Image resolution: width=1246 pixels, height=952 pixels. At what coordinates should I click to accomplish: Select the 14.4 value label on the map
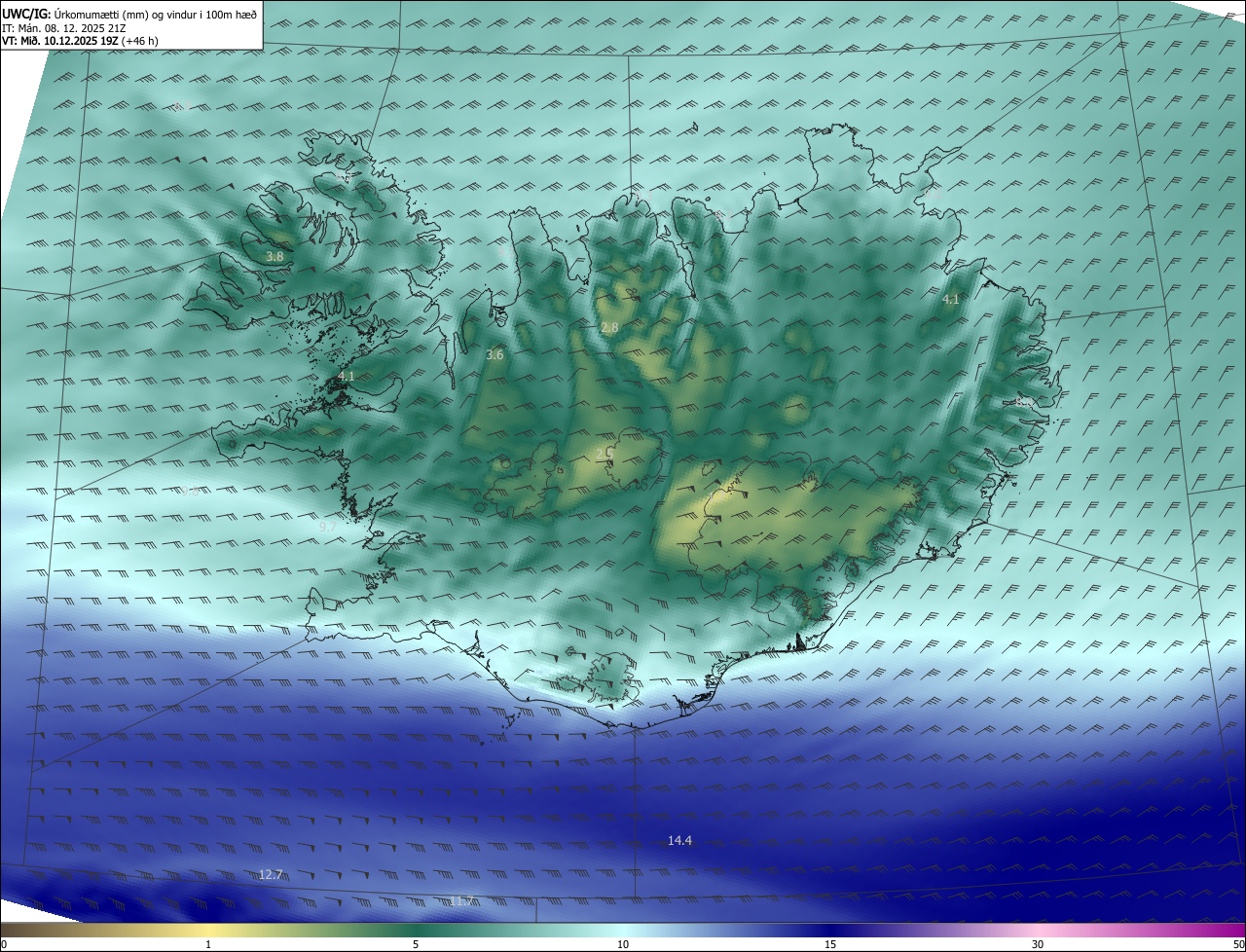coord(679,840)
